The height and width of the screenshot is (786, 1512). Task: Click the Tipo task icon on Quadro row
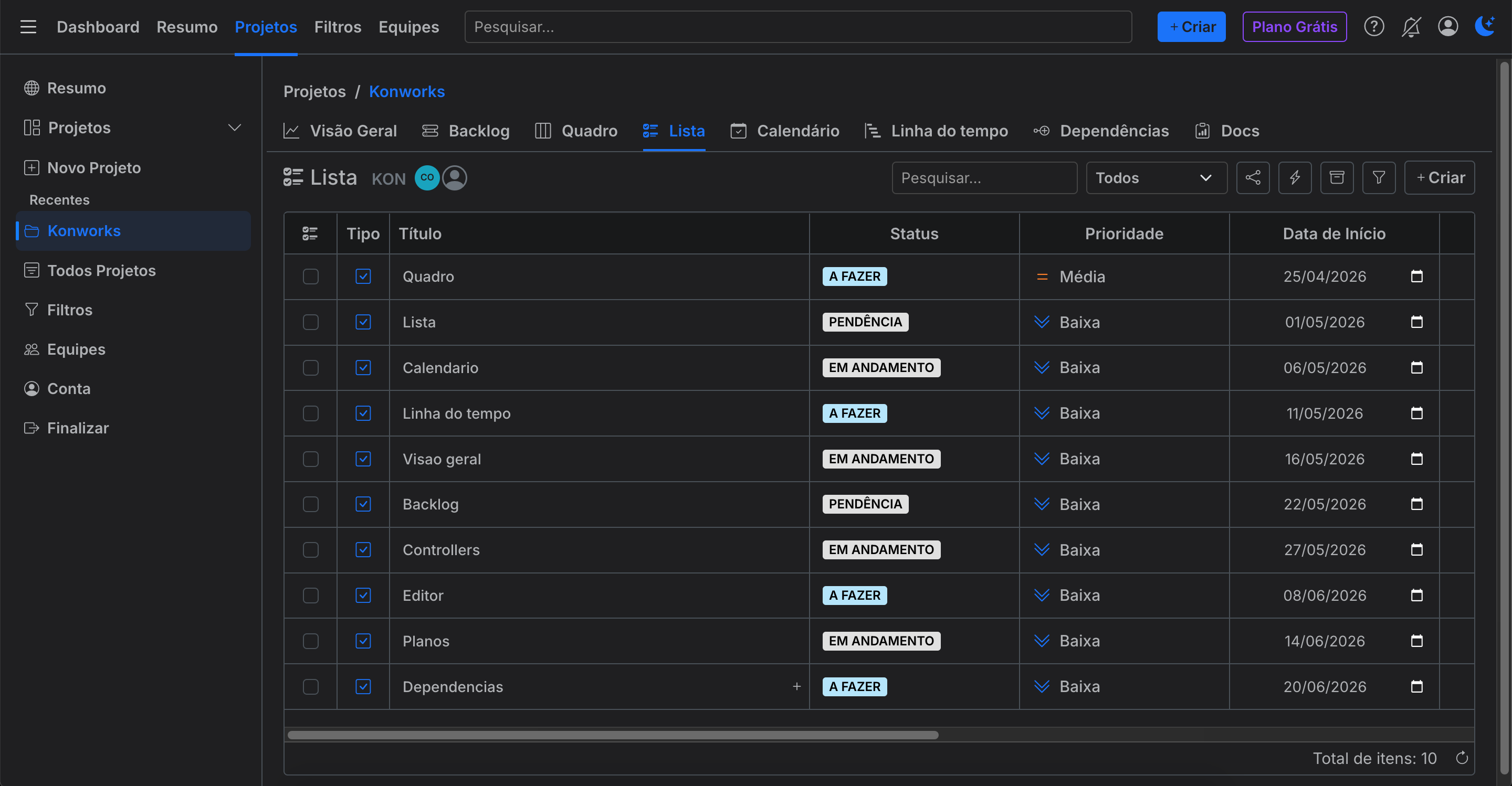pos(363,277)
